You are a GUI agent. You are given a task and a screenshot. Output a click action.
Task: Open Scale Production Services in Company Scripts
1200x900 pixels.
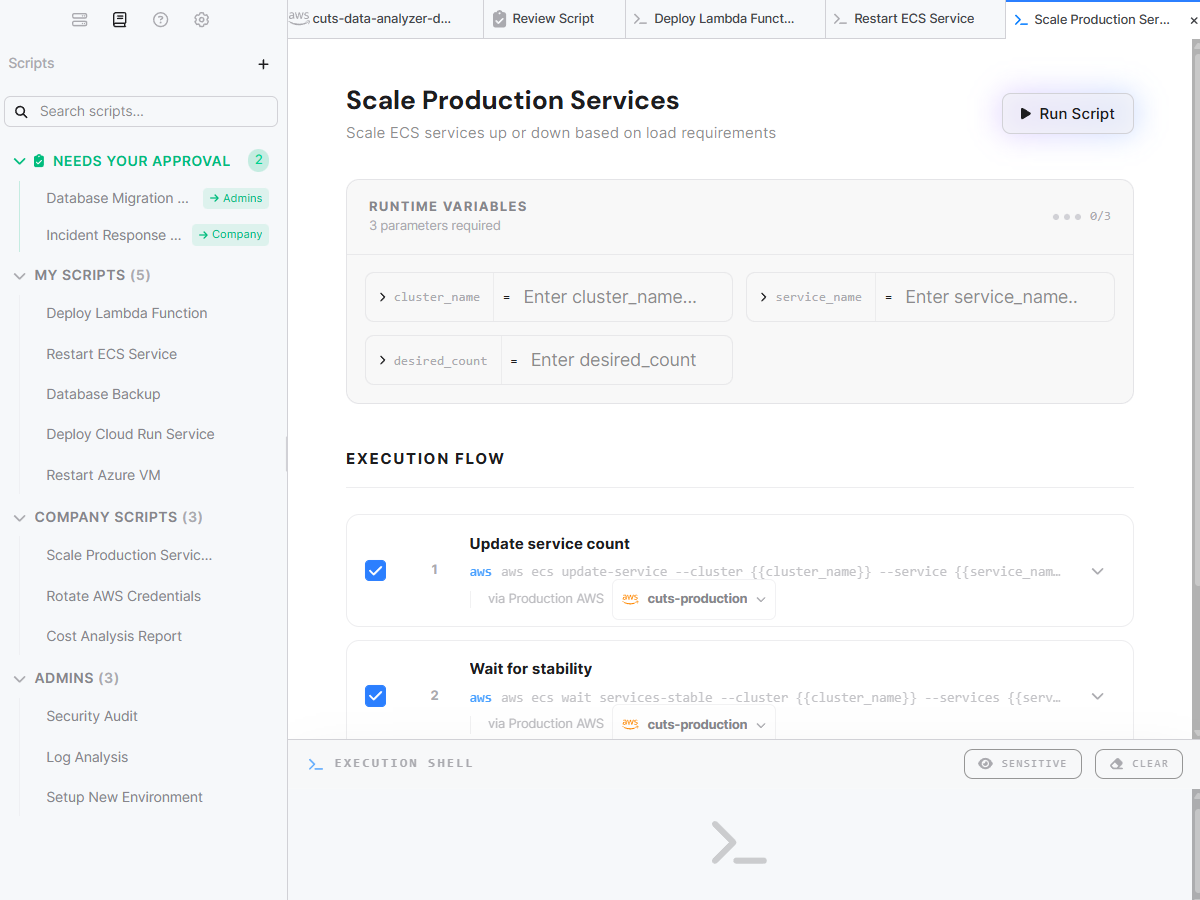coord(130,555)
